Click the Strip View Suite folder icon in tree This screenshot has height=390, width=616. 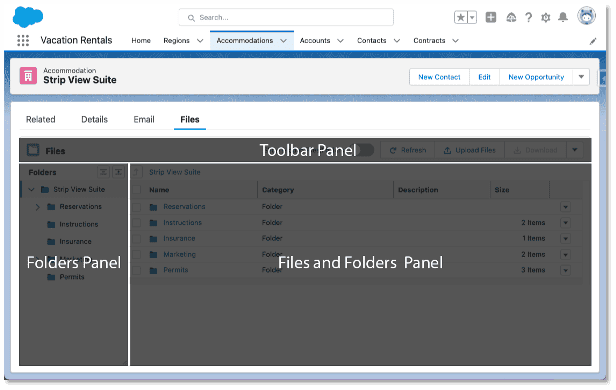click(45, 190)
